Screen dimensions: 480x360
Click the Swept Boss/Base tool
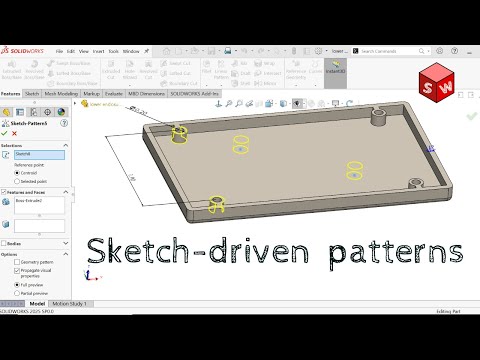coord(69,63)
